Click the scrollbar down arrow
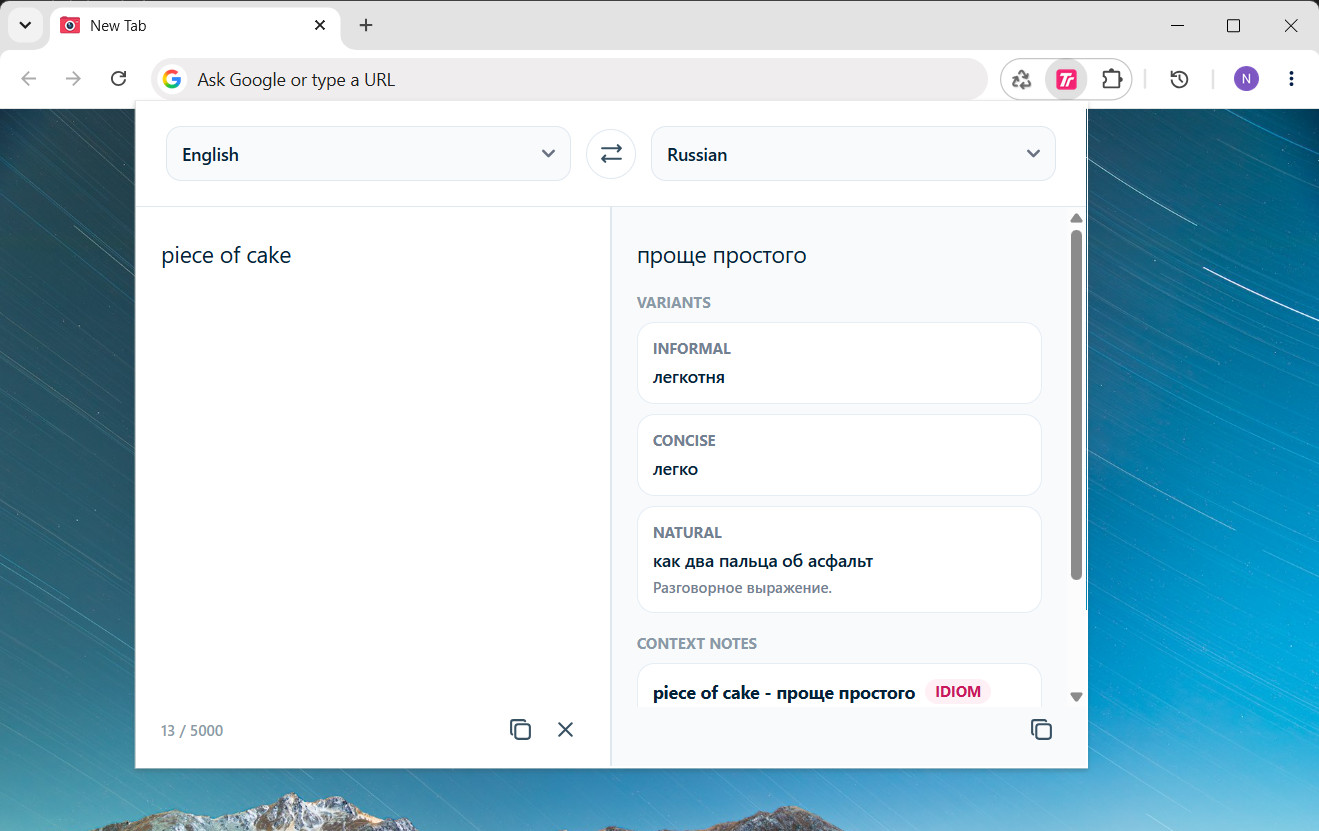This screenshot has height=831, width=1319. click(x=1076, y=697)
